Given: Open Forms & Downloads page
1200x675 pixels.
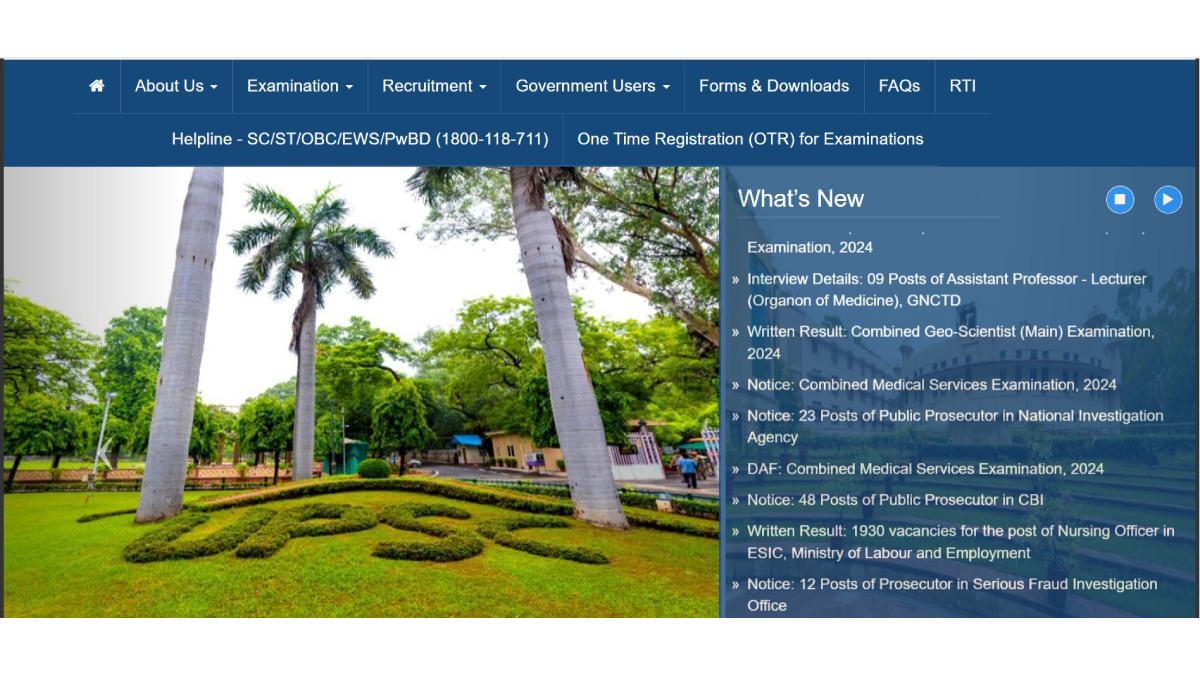Looking at the screenshot, I should (773, 86).
